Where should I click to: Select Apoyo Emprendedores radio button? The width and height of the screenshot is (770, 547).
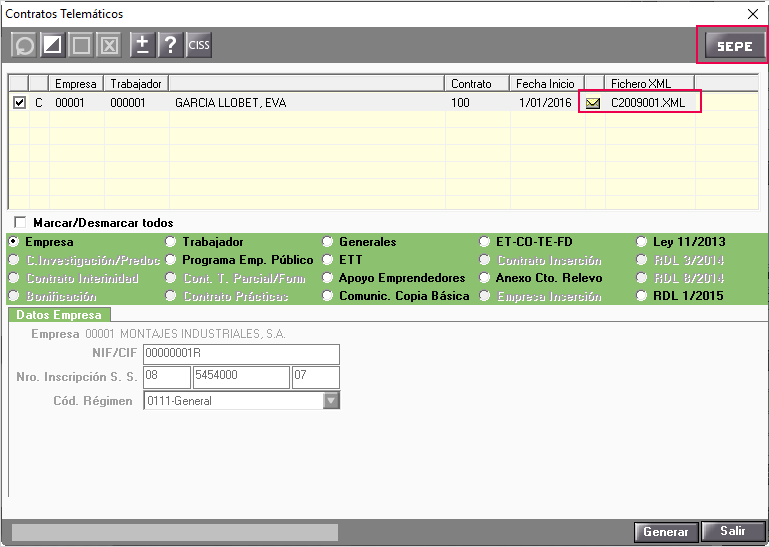pyautogui.click(x=328, y=277)
